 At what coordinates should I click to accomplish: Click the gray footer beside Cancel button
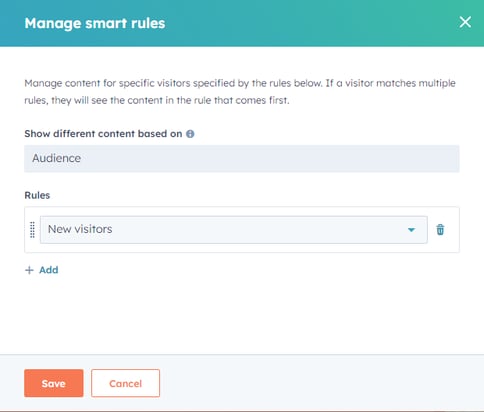pos(320,383)
